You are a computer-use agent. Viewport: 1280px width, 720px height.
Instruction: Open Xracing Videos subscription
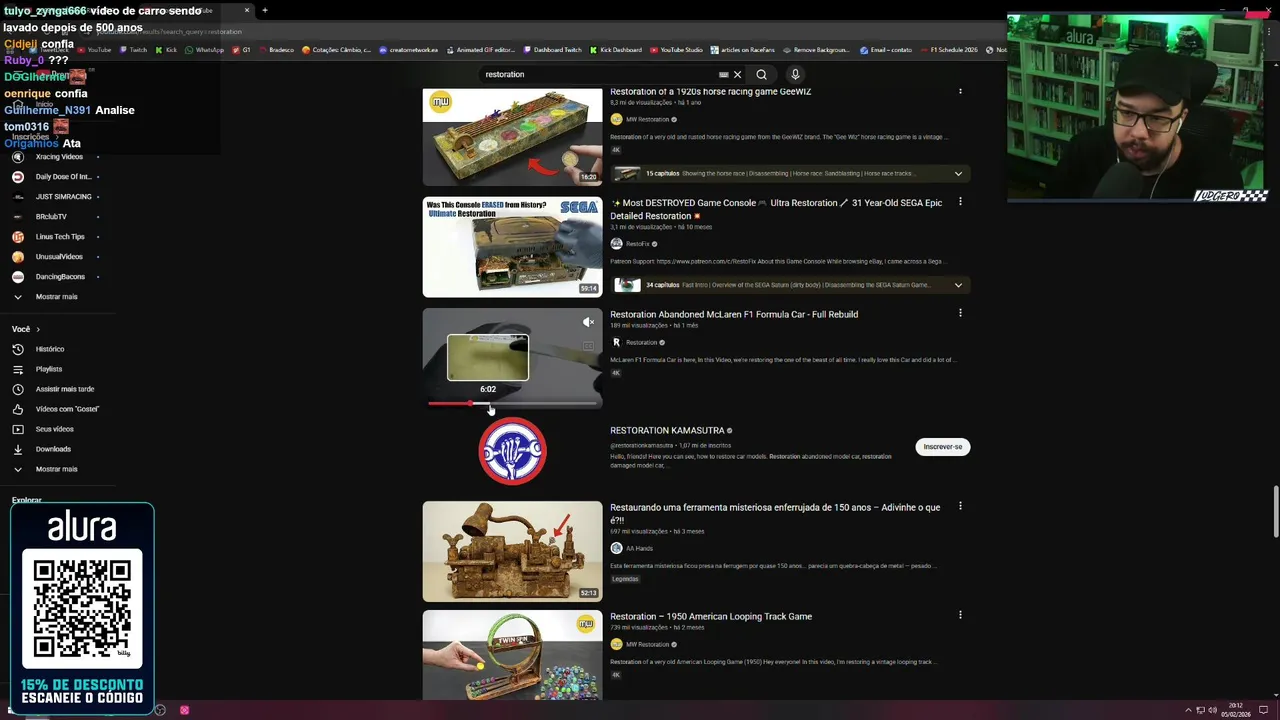(59, 157)
